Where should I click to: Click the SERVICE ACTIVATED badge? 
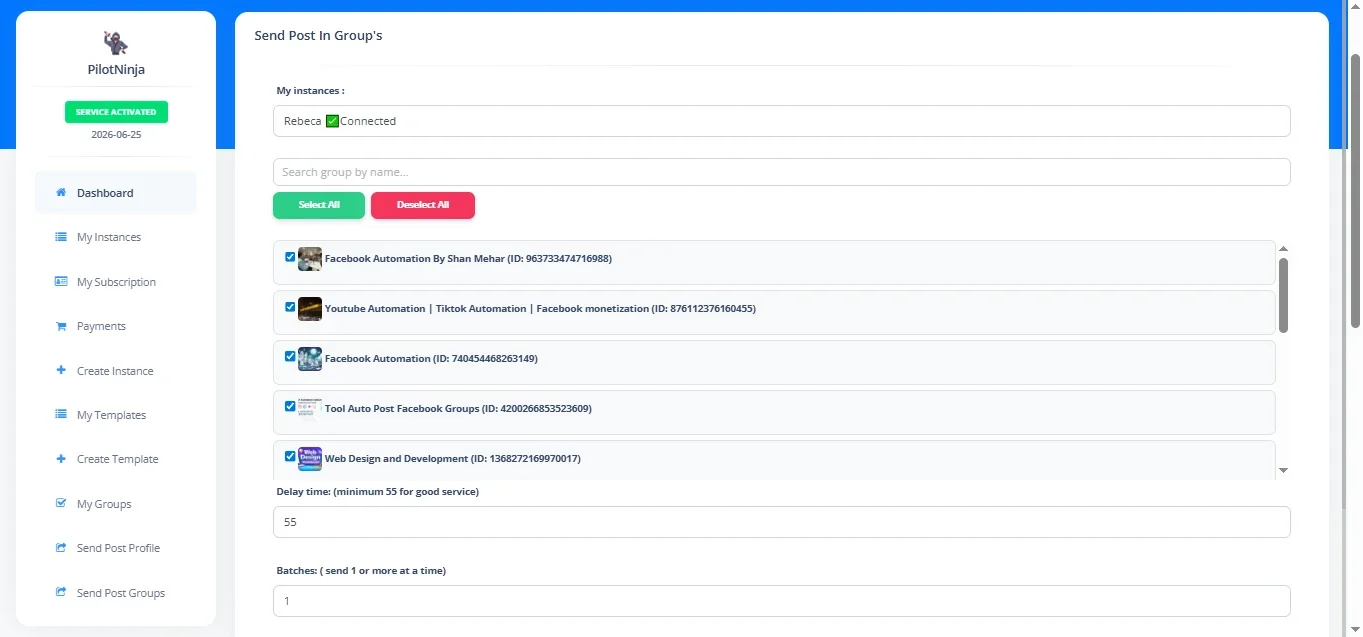coord(116,112)
